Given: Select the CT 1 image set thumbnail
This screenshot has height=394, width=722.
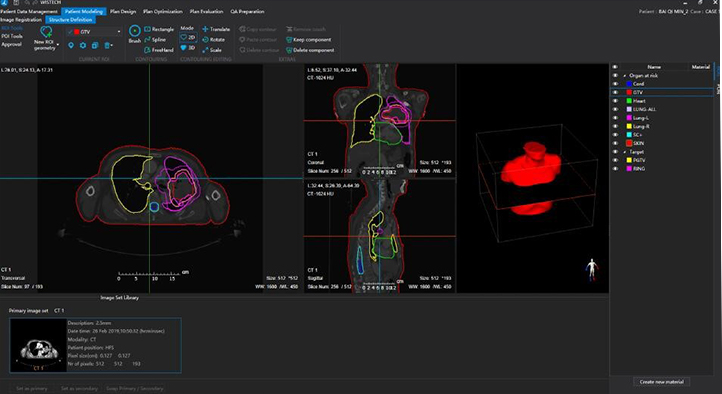Looking at the screenshot, I should [x=38, y=345].
